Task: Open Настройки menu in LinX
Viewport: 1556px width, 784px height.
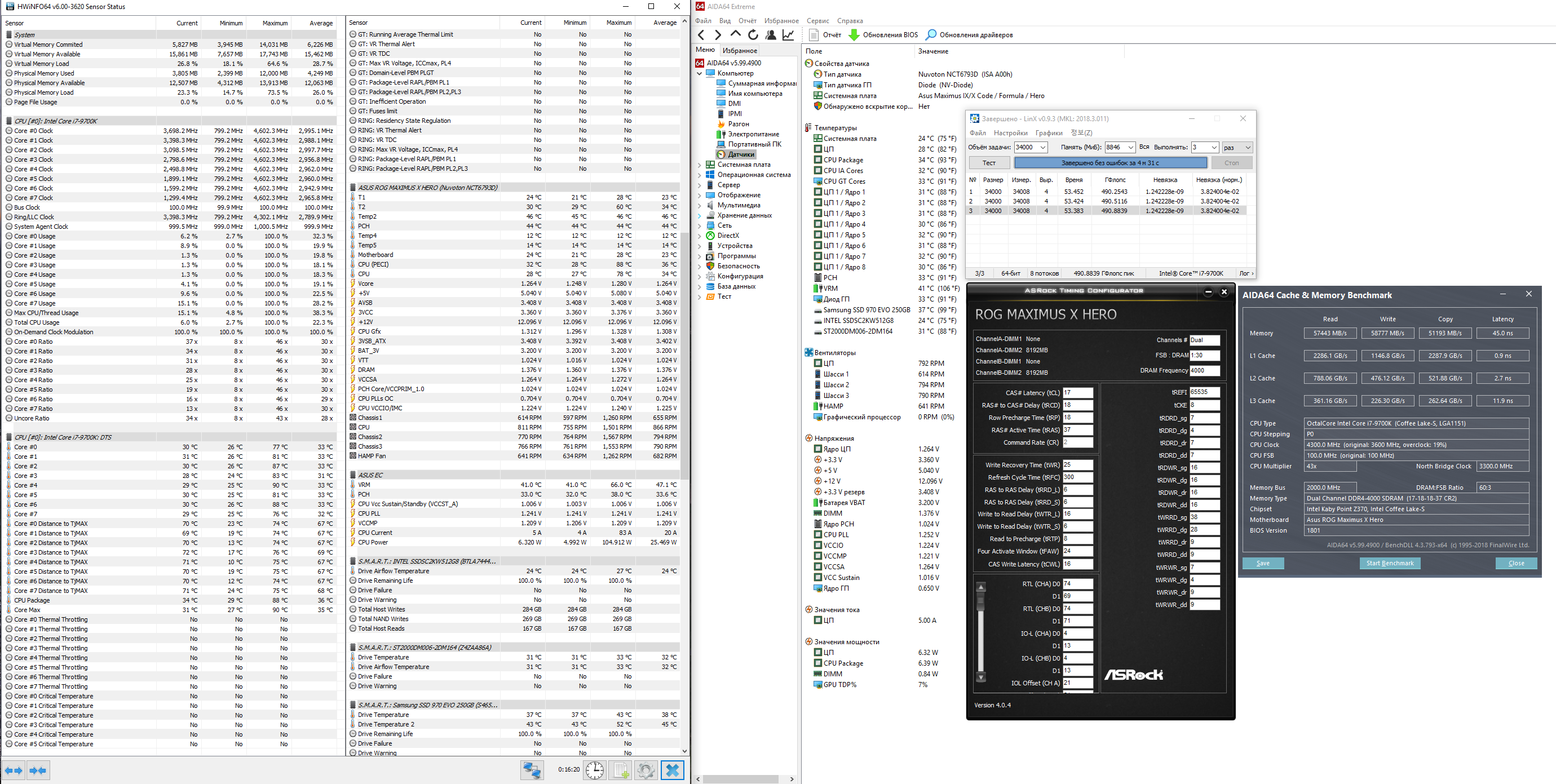Action: 1010,133
